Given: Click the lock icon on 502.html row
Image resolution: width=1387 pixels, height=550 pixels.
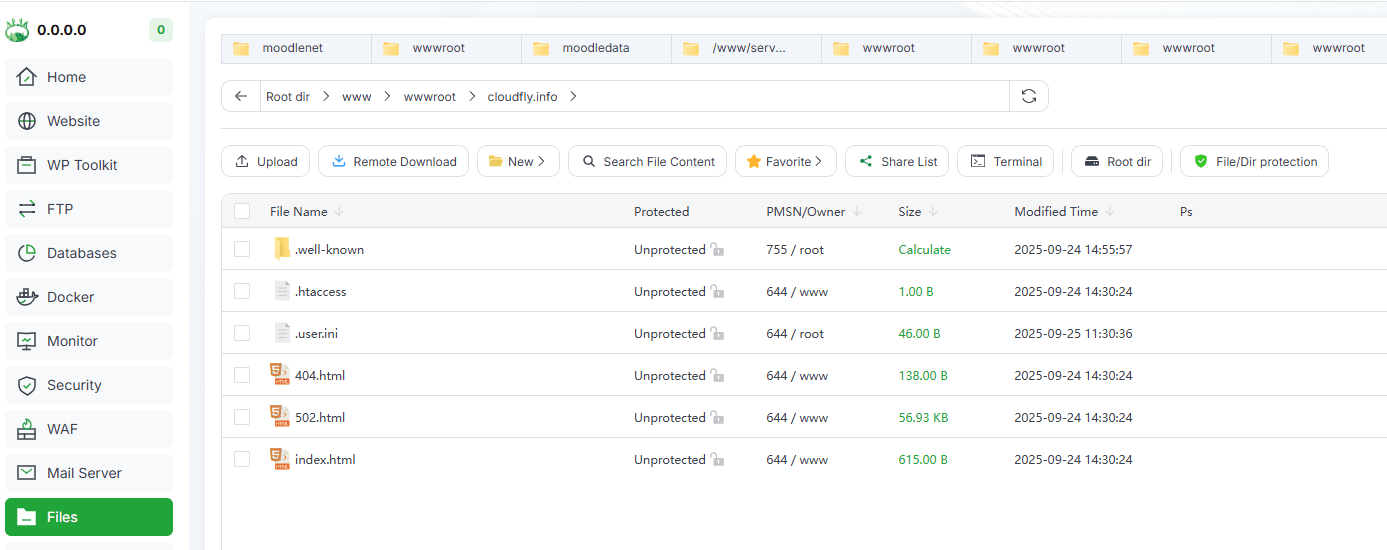Looking at the screenshot, I should [716, 418].
